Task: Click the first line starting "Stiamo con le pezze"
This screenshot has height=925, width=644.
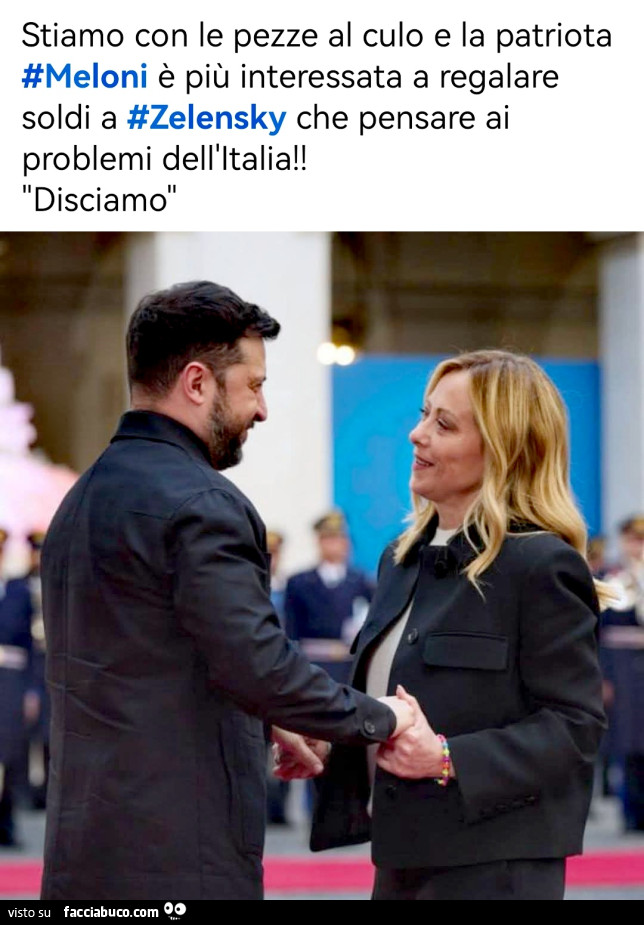Action: 317,36
